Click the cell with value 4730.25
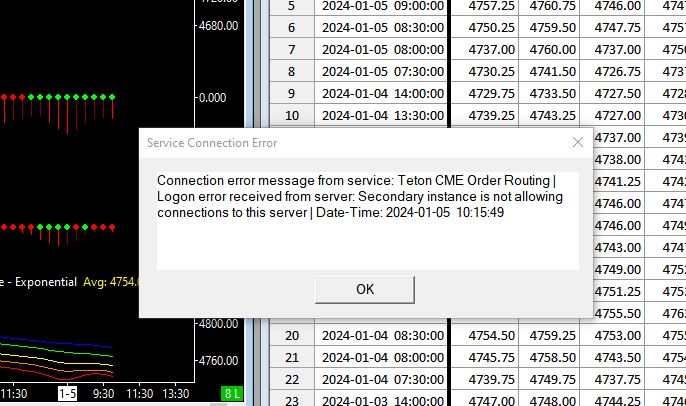This screenshot has width=686, height=406. [x=485, y=71]
